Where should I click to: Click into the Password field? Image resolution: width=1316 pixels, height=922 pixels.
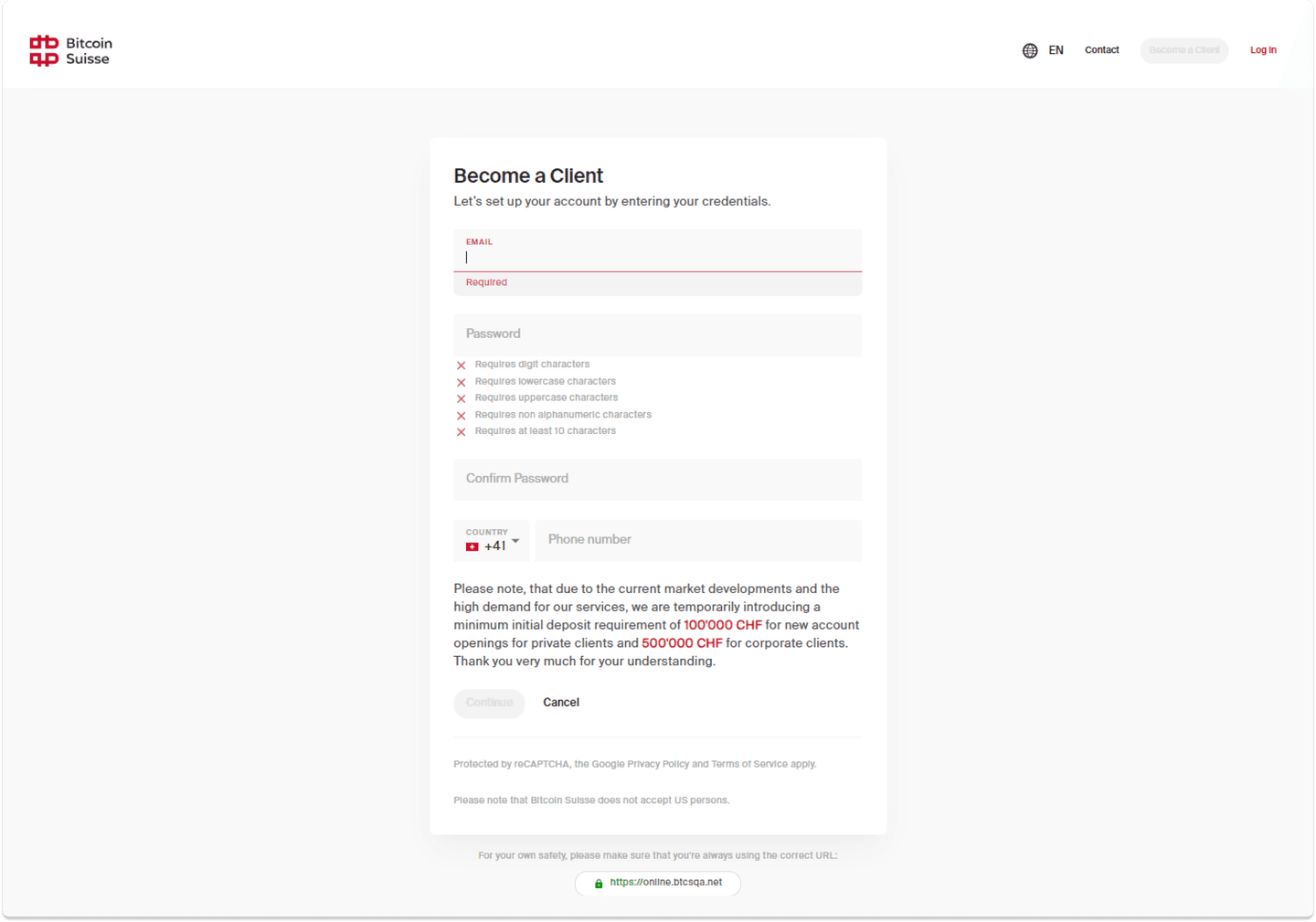pos(657,334)
